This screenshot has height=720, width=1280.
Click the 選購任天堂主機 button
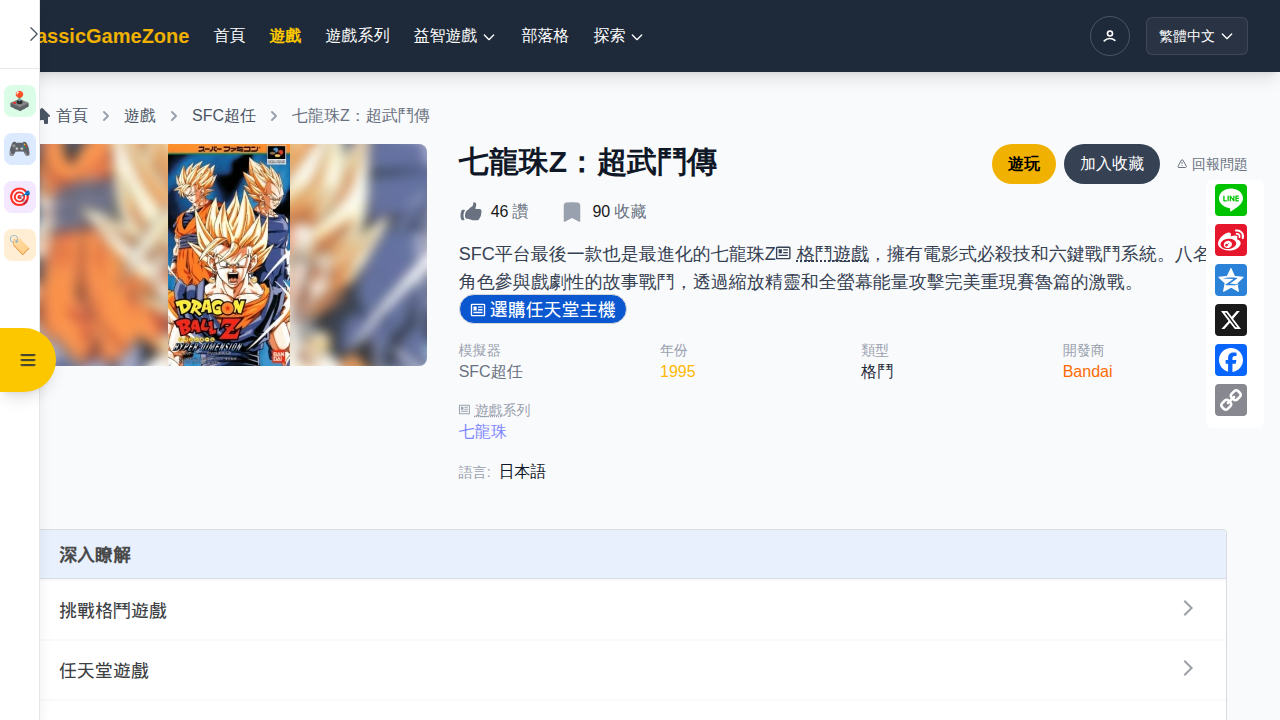543,310
